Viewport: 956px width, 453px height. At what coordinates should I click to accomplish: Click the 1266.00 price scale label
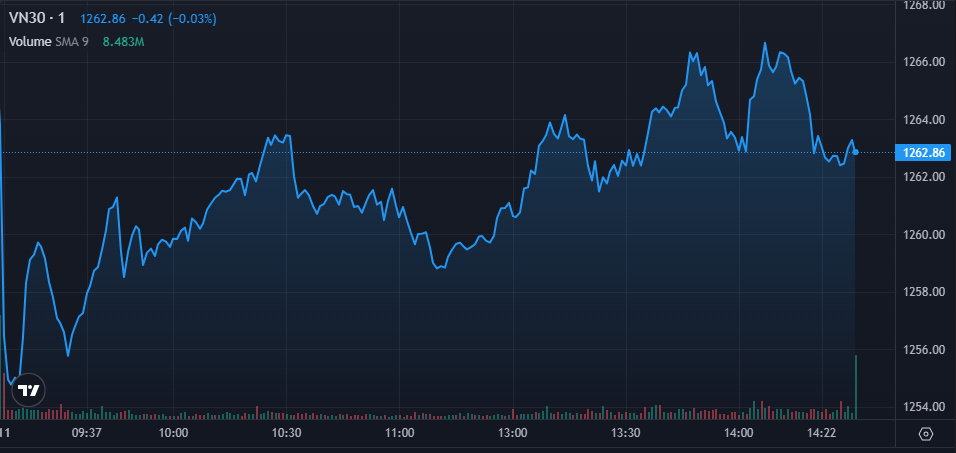click(x=924, y=62)
